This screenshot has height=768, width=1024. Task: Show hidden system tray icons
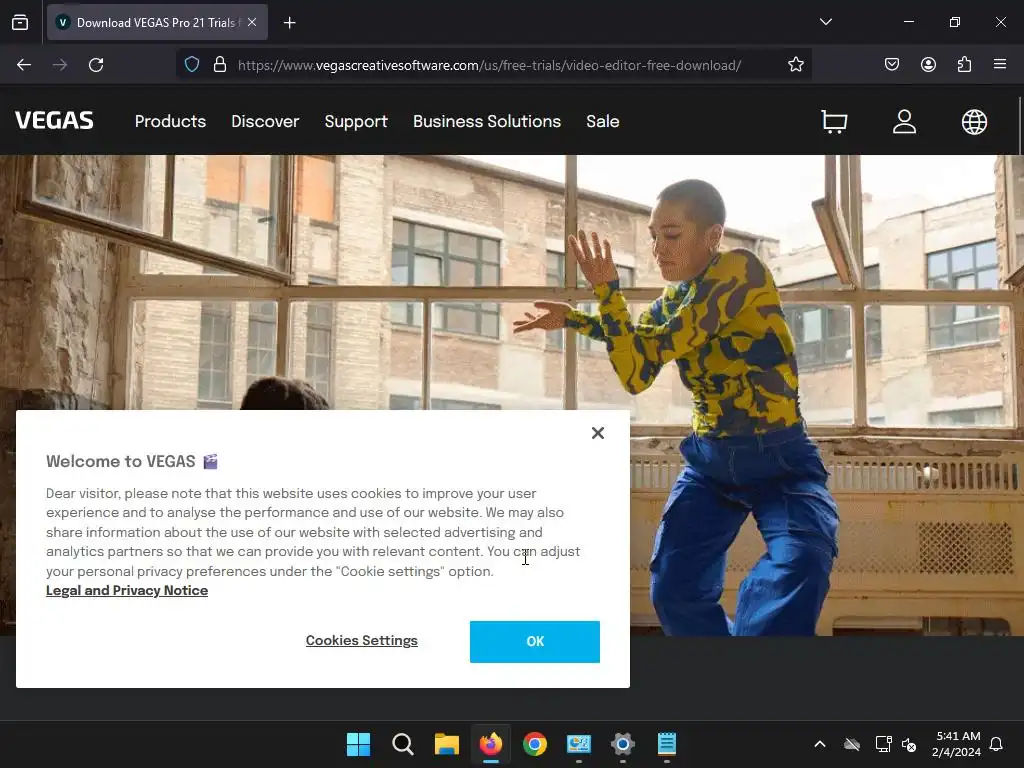[820, 744]
